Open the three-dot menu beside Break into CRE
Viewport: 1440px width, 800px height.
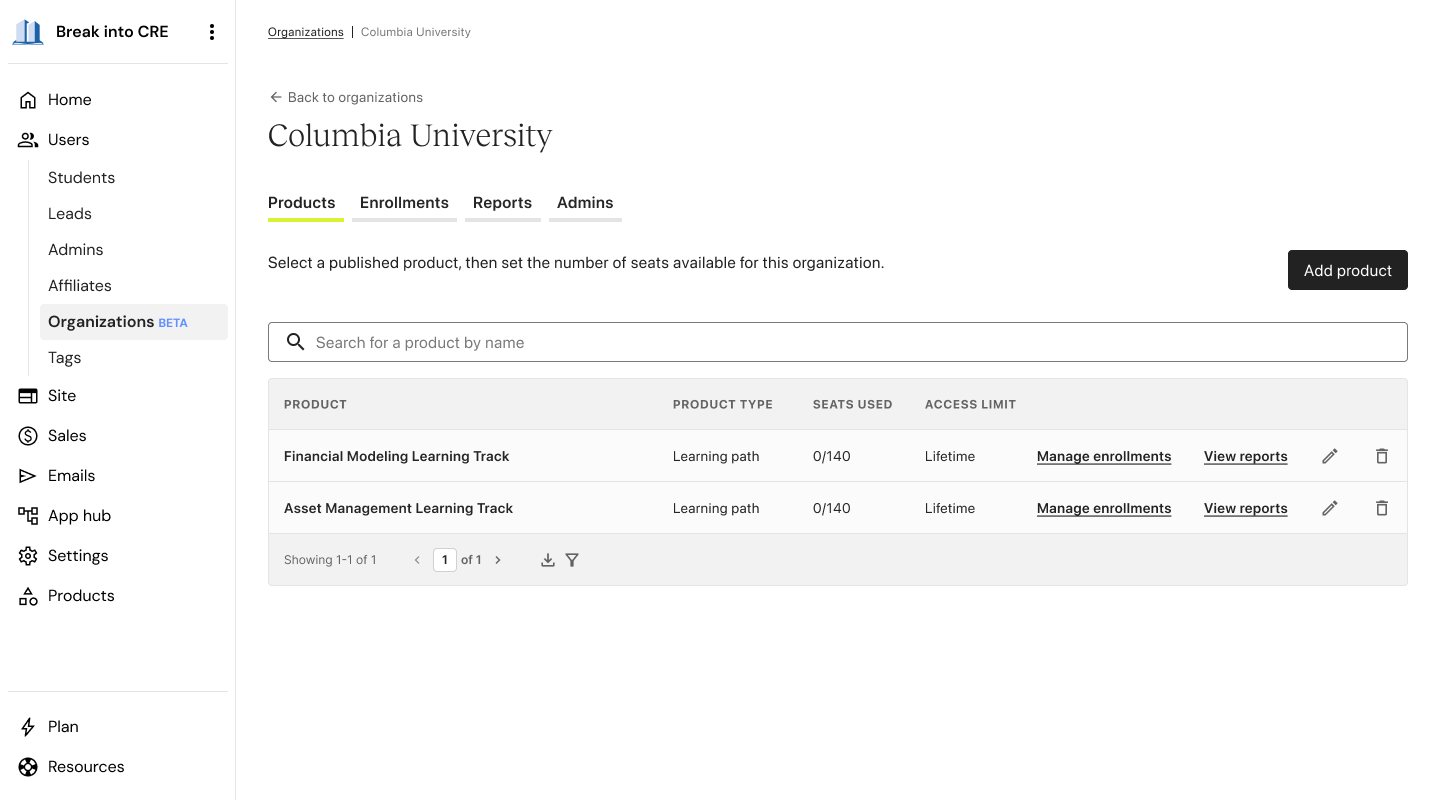211,32
